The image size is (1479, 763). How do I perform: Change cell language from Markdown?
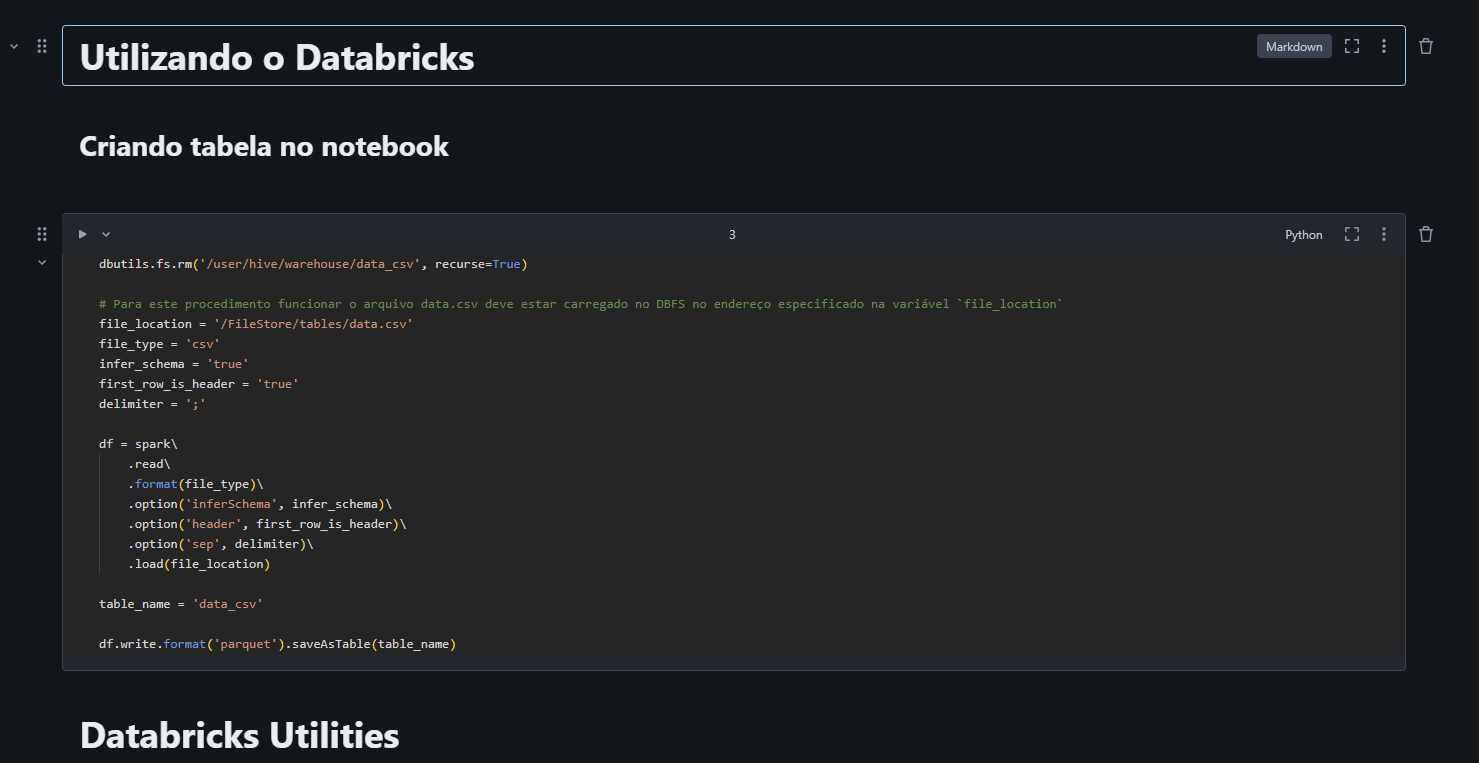[1294, 46]
